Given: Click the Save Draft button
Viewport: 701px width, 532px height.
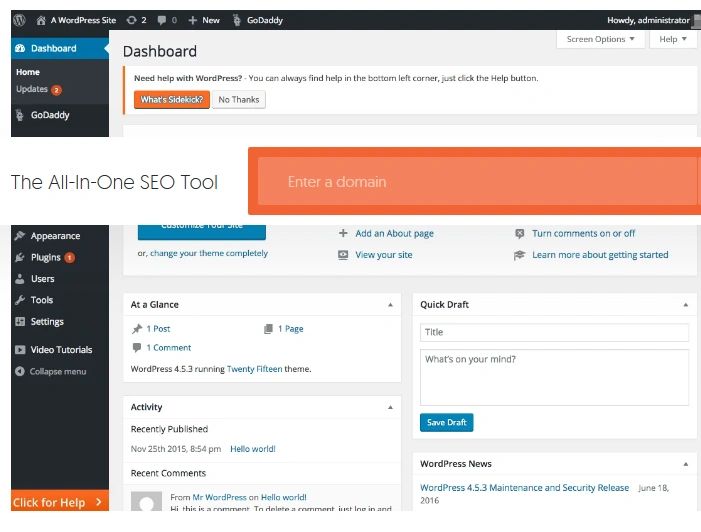Looking at the screenshot, I should (x=446, y=422).
